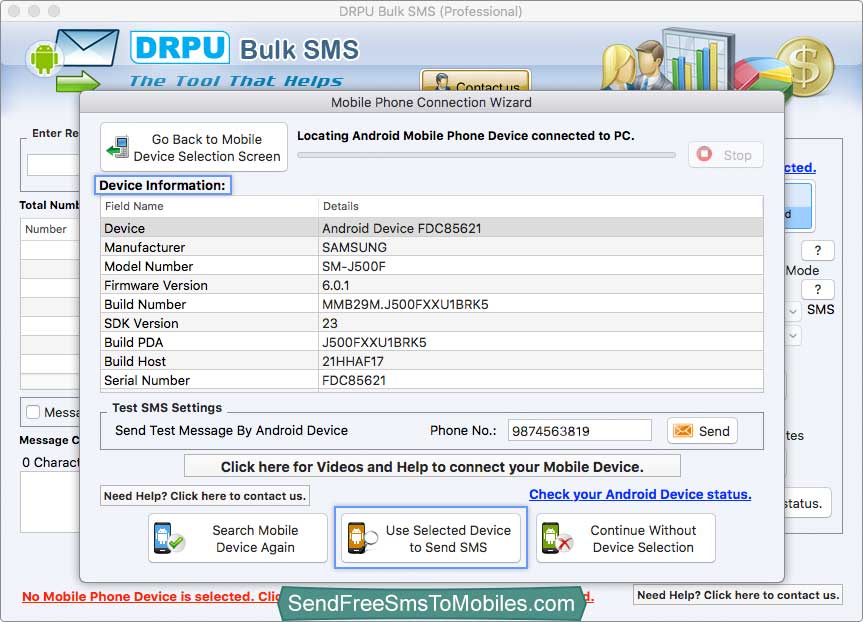Click the envelope icon on Send button
The image size is (863, 622).
click(x=683, y=430)
